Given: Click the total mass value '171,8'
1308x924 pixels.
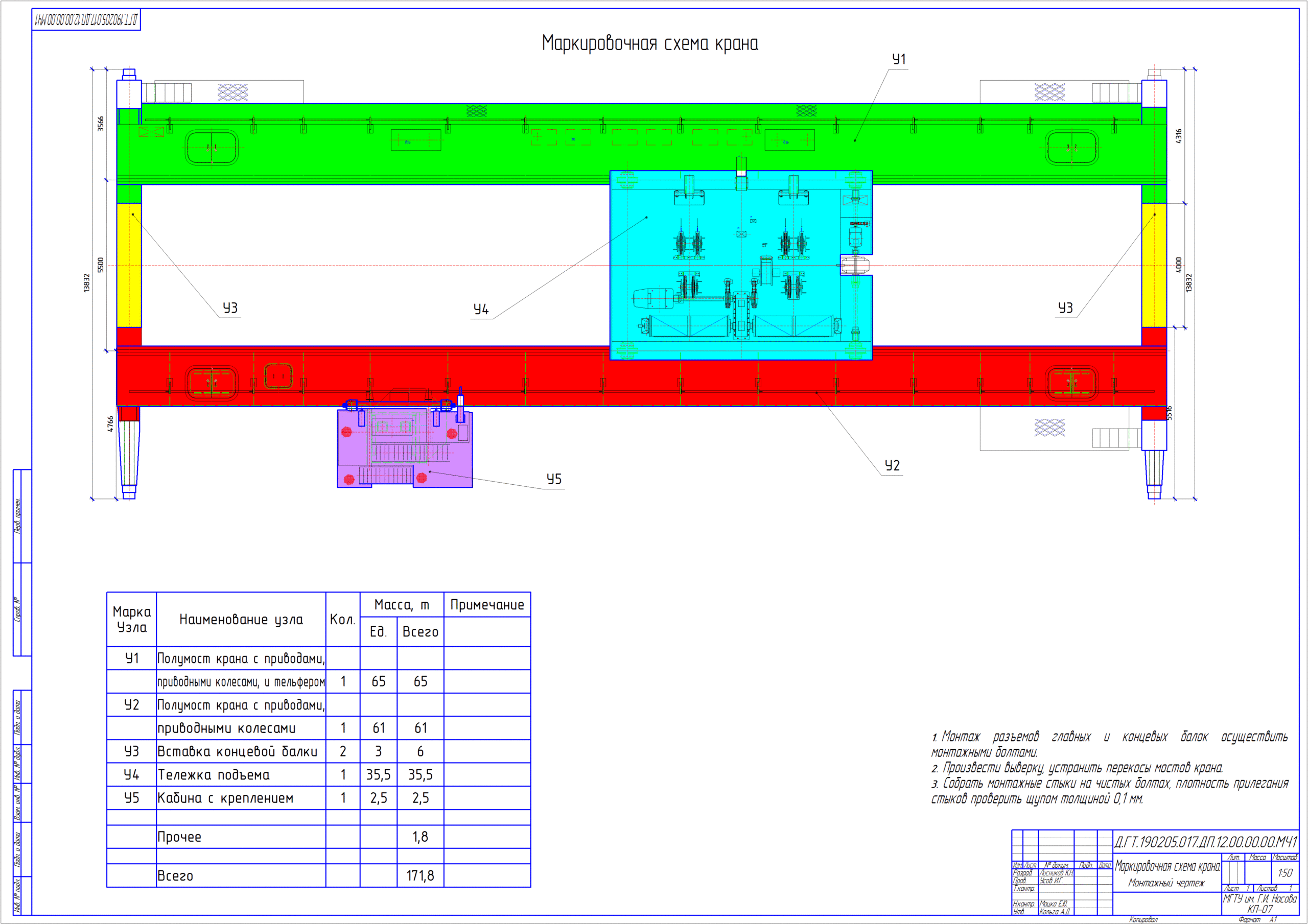Looking at the screenshot, I should [421, 875].
